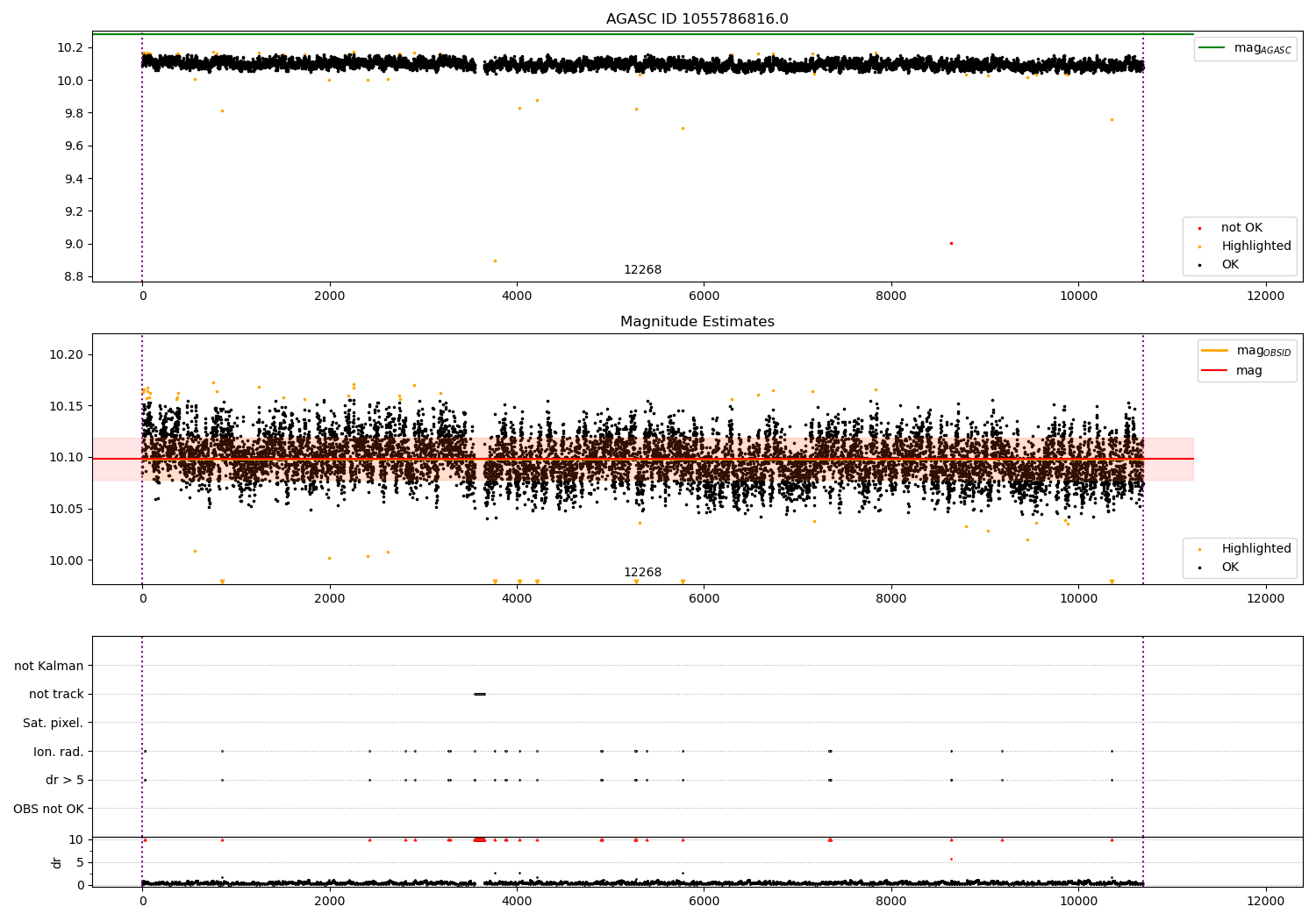Click the 8.8 y-axis tick label

tap(74, 277)
